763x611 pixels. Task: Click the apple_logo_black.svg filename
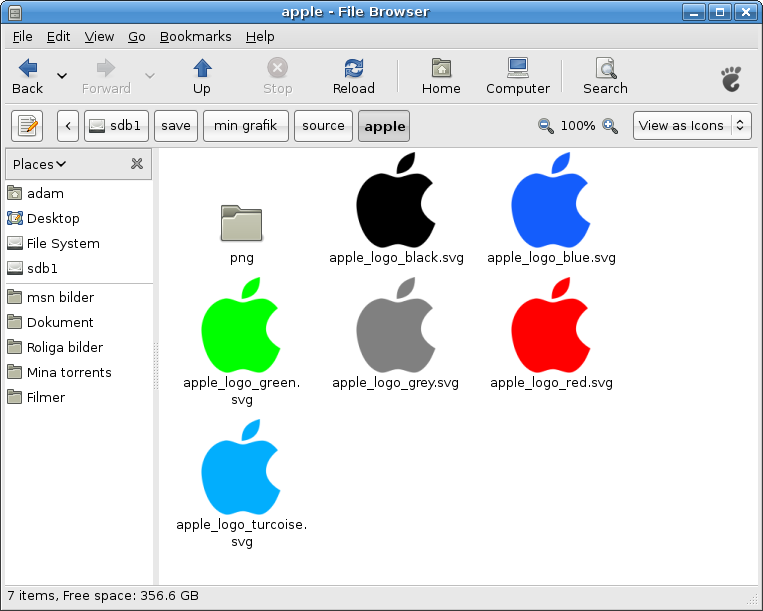click(396, 258)
